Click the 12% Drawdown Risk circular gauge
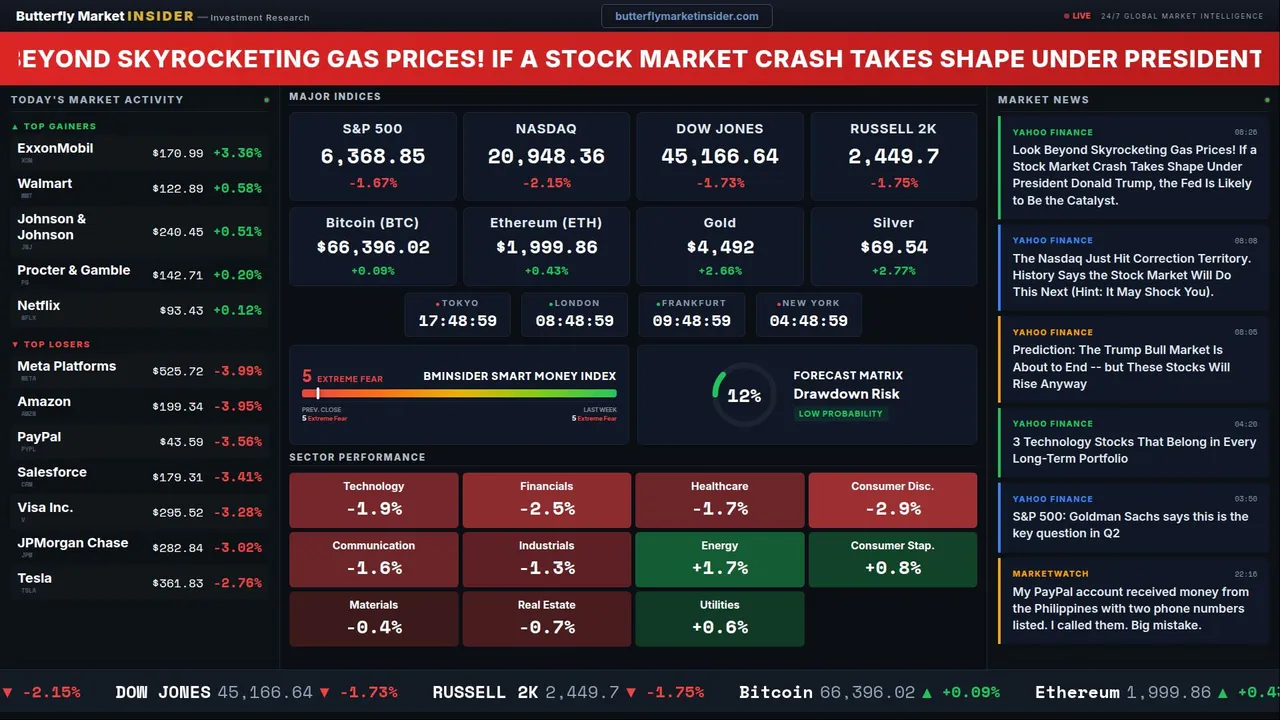The height and width of the screenshot is (720, 1280). 743,395
